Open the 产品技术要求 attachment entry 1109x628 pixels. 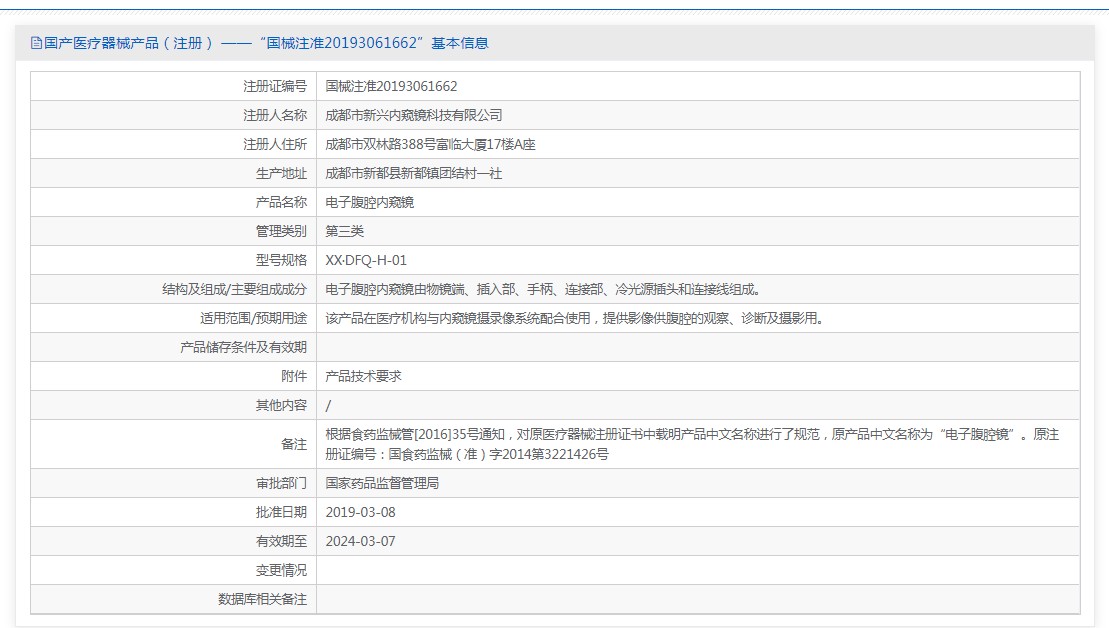(364, 376)
